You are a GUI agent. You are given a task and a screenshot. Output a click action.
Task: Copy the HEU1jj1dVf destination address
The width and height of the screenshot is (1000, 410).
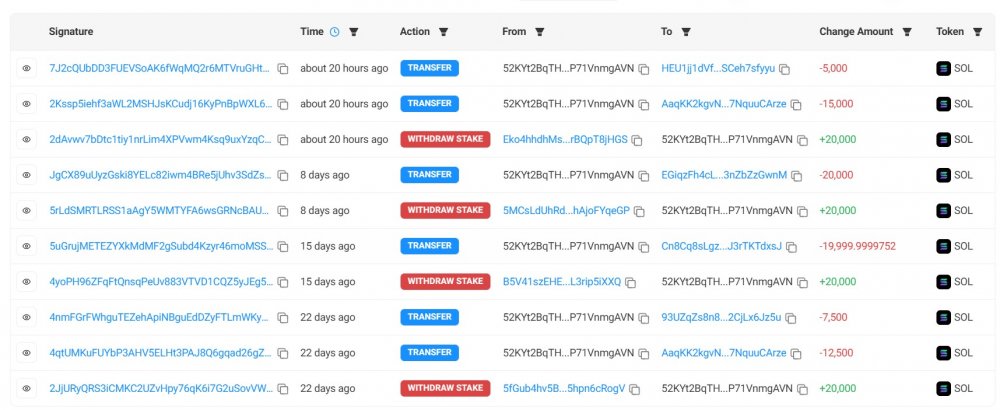[784, 69]
